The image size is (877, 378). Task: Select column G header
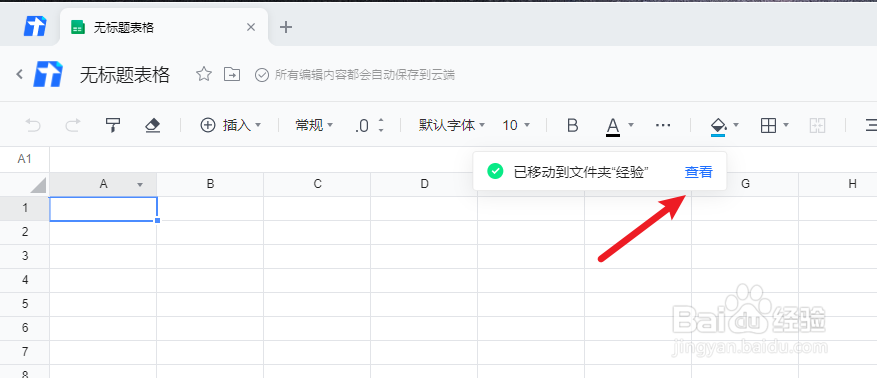[x=745, y=184]
